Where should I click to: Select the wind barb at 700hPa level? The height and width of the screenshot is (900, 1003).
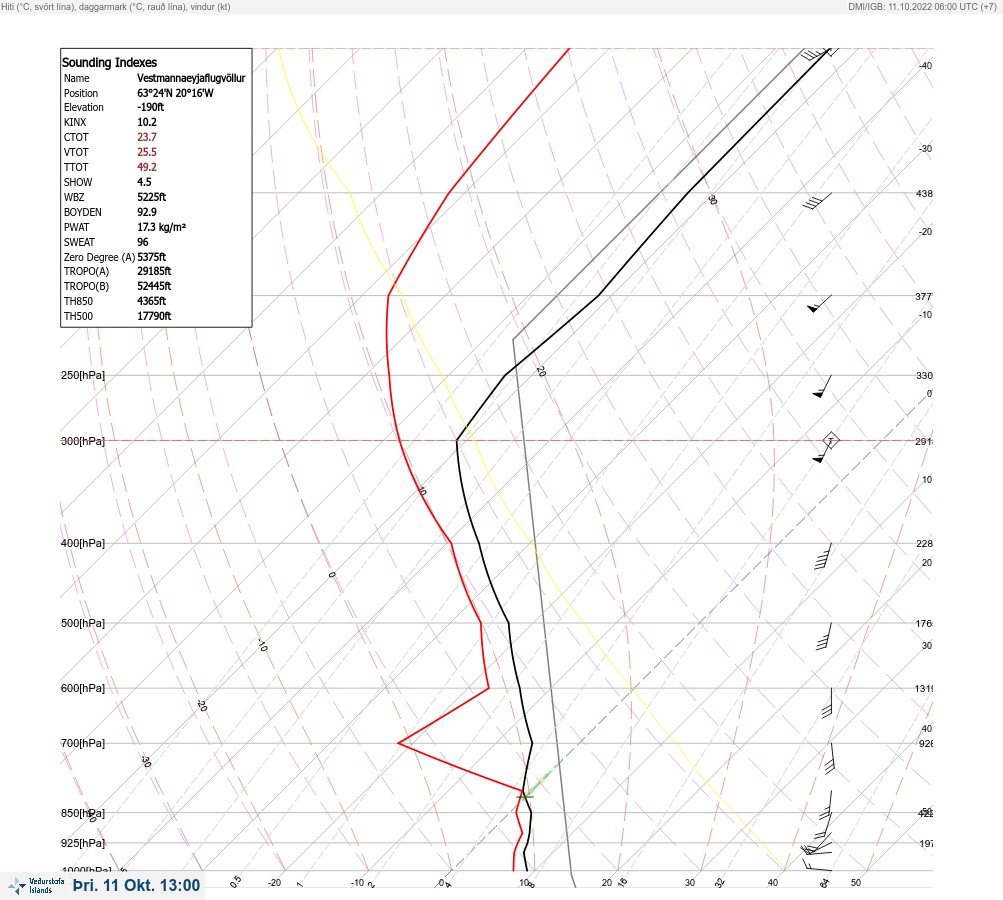pos(830,758)
